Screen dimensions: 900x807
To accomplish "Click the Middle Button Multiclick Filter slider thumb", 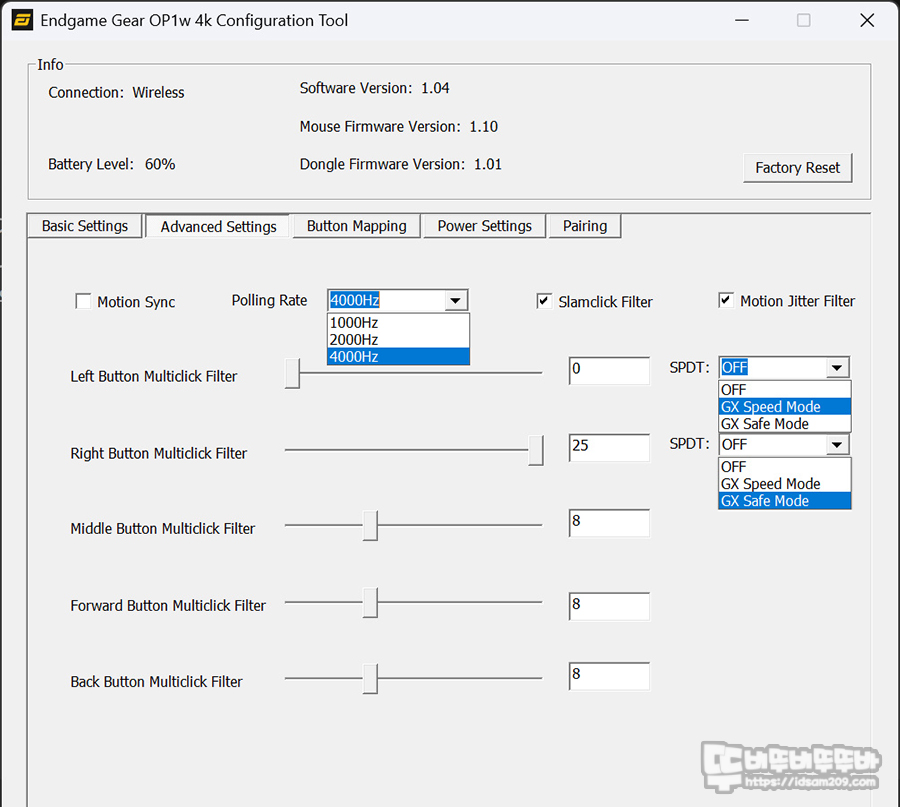I will [370, 525].
